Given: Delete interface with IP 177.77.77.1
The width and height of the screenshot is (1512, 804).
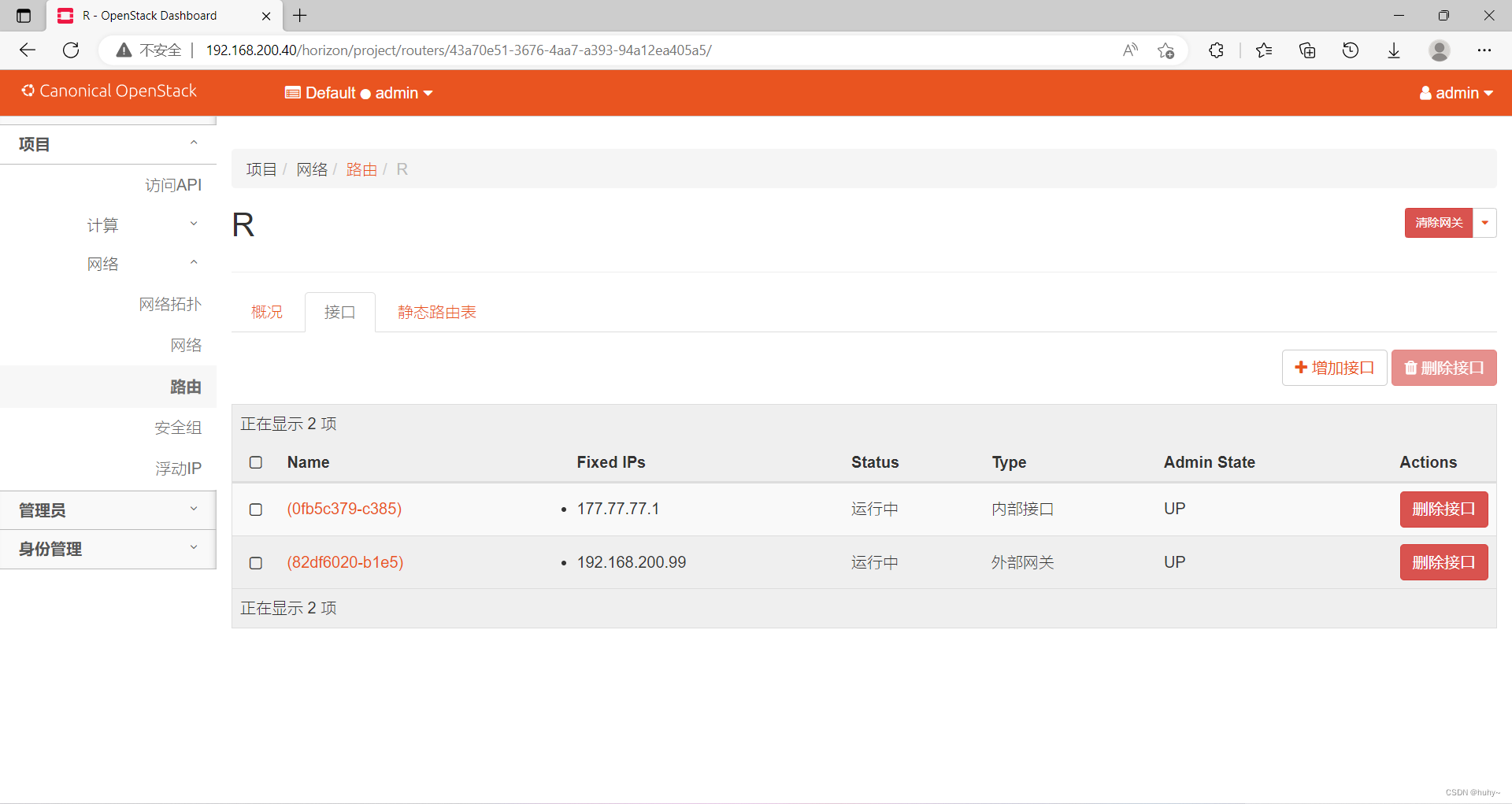Looking at the screenshot, I should tap(1443, 509).
